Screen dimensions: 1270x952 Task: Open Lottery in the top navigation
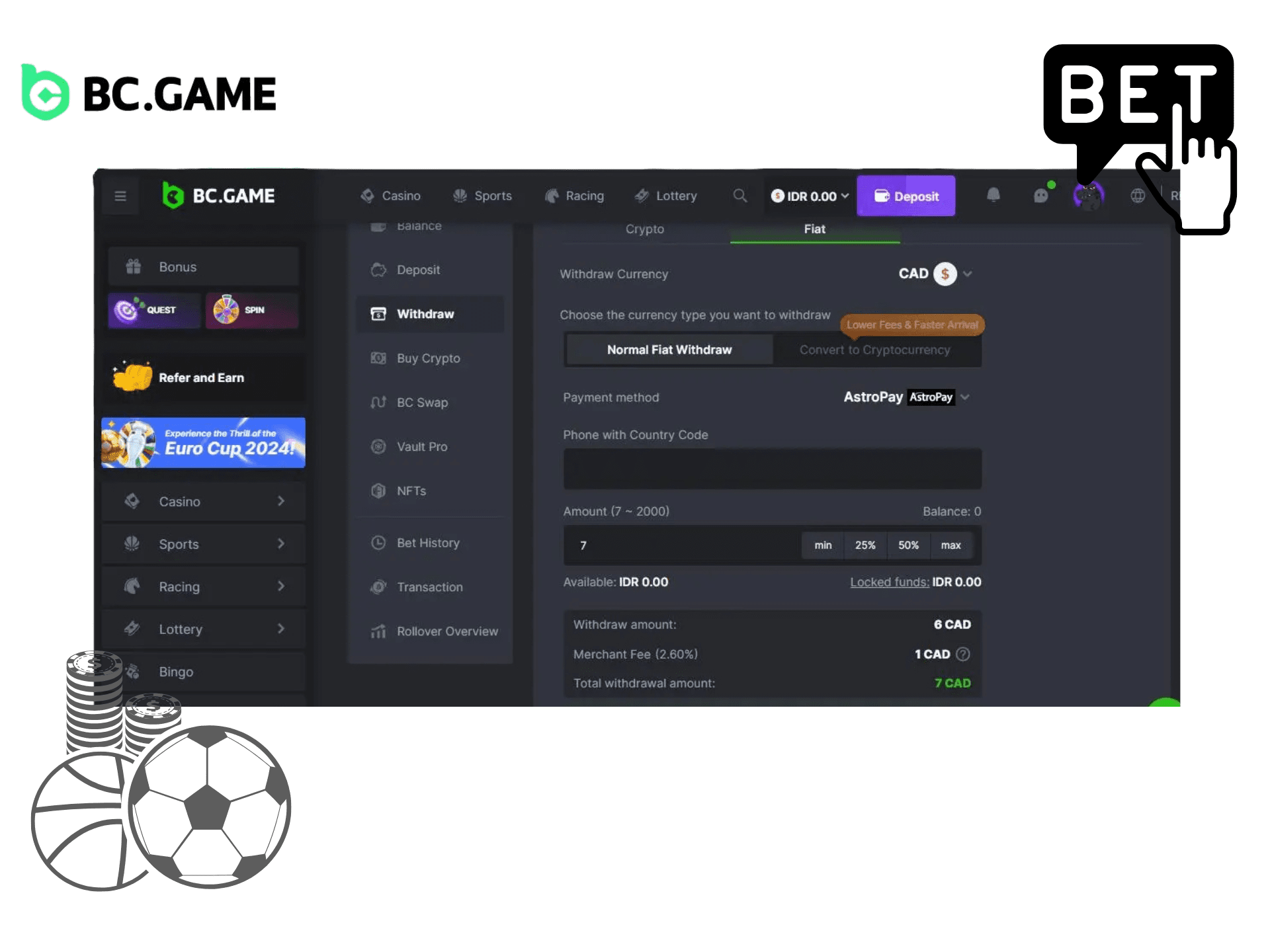[665, 196]
